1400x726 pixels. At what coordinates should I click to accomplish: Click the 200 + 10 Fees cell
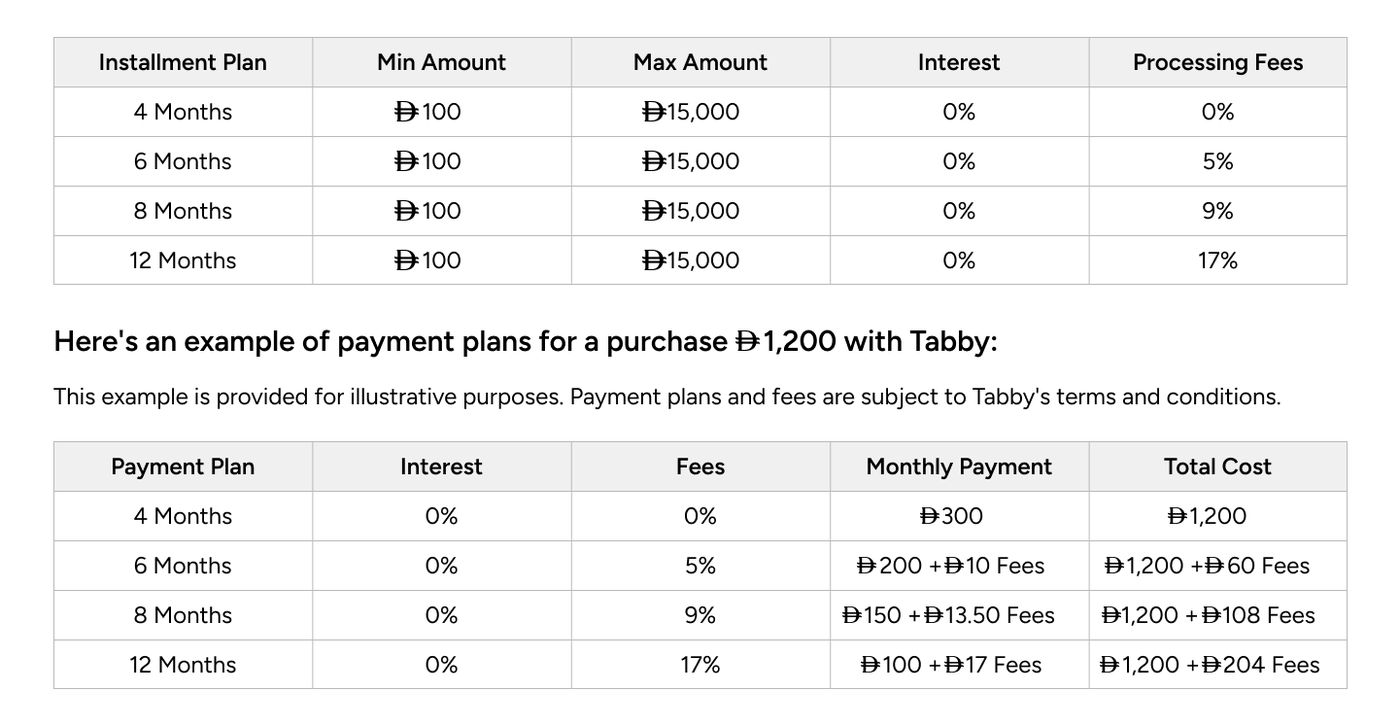[x=951, y=566]
